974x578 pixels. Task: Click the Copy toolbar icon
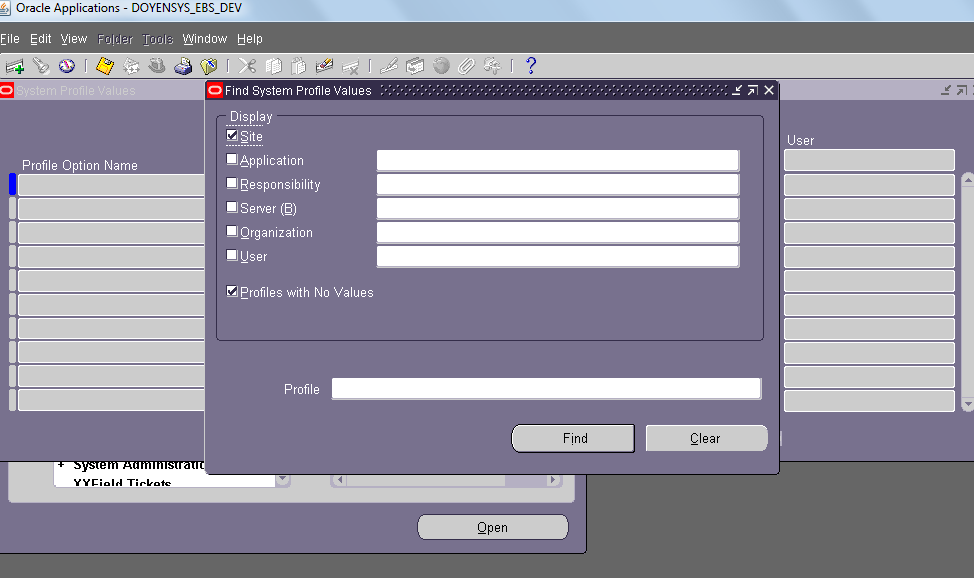pyautogui.click(x=273, y=65)
